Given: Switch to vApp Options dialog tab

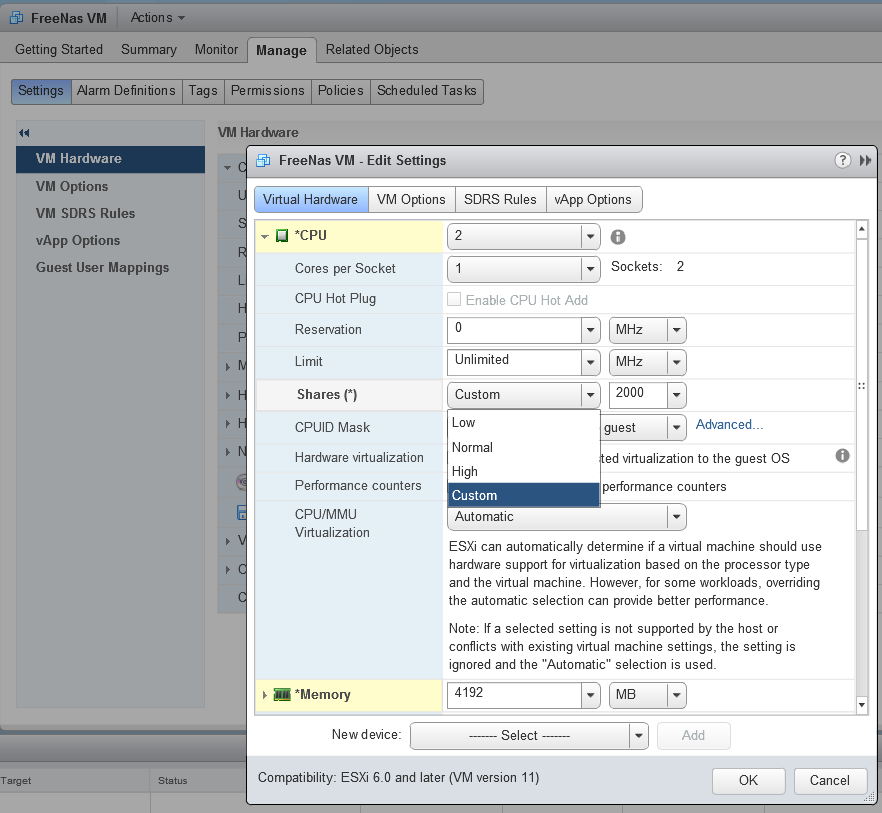Looking at the screenshot, I should click(593, 200).
